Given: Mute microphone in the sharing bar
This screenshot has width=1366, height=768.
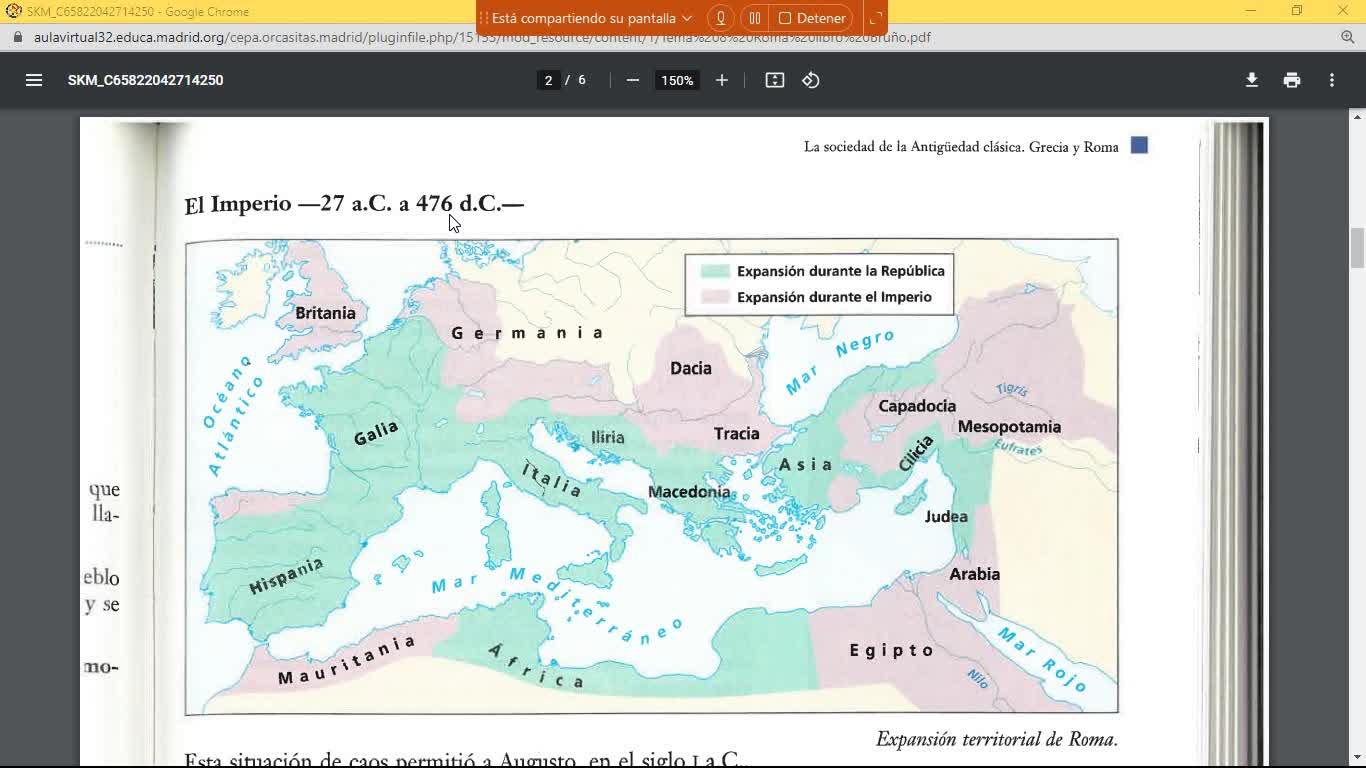Looking at the screenshot, I should [720, 18].
